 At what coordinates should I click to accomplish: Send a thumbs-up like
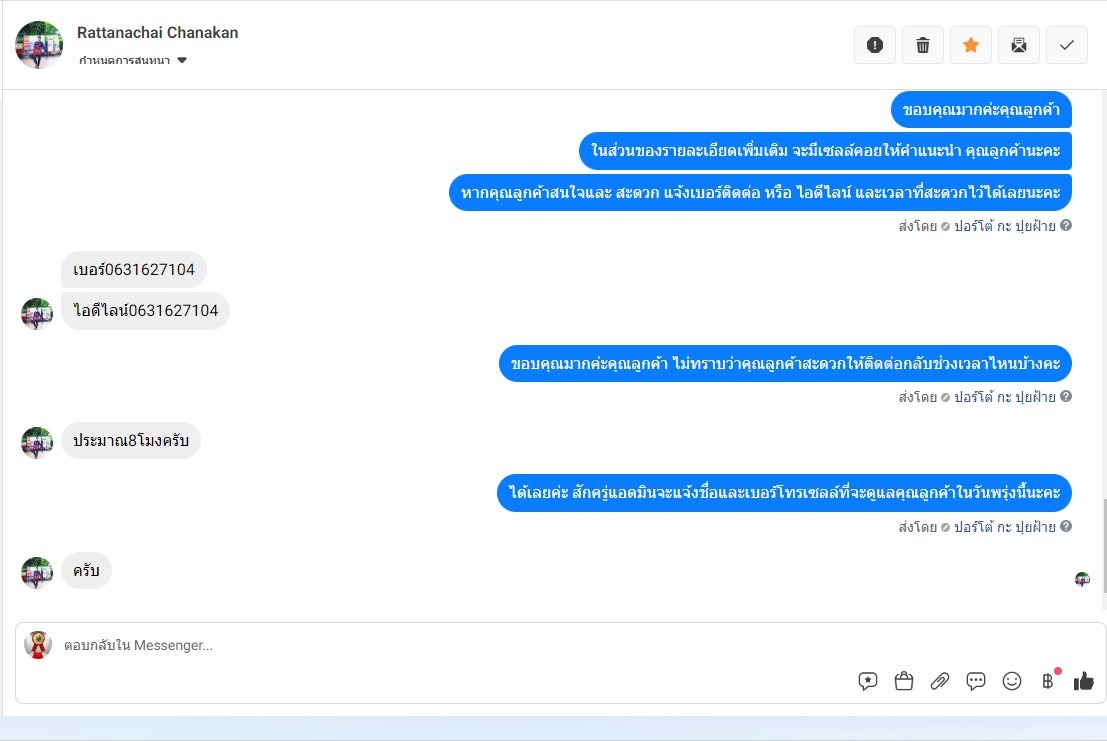[x=1084, y=681]
